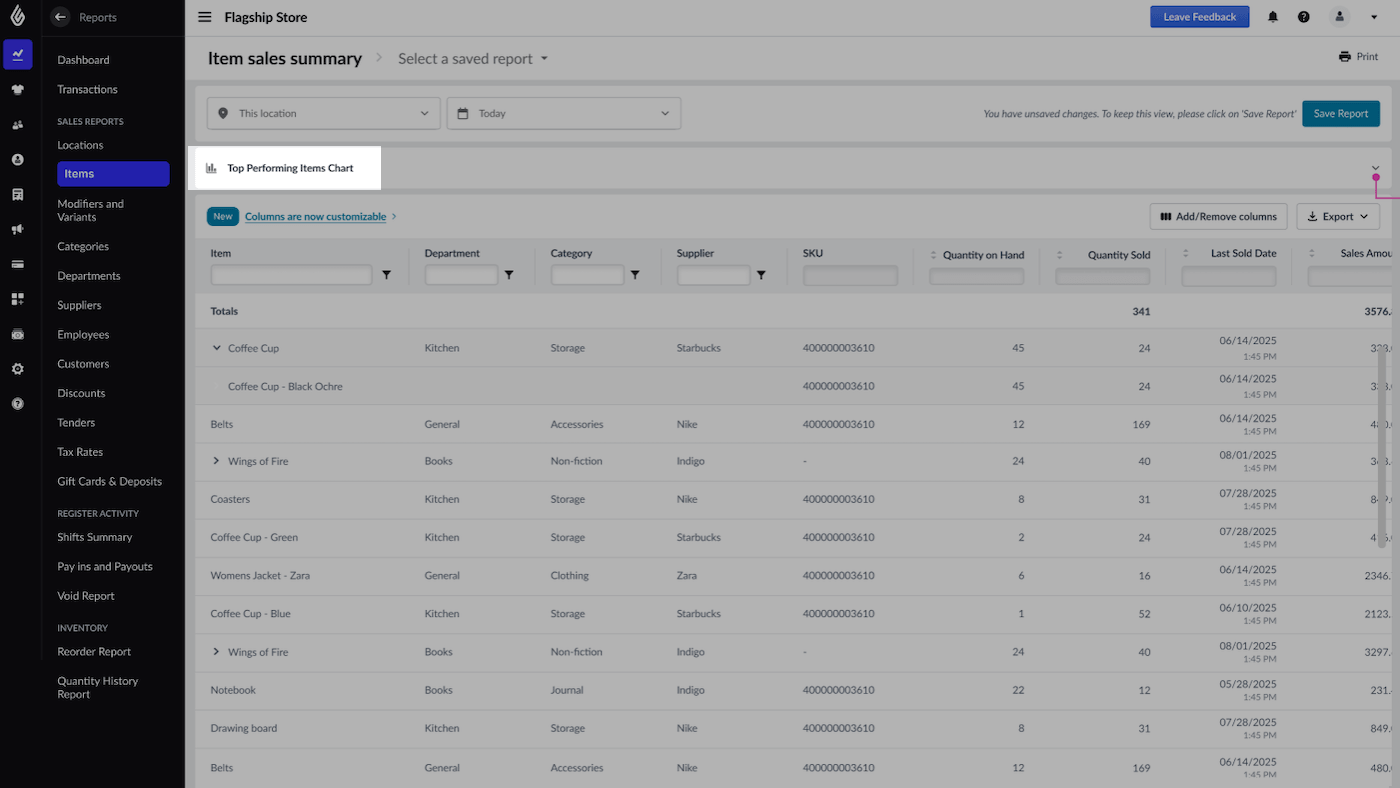The width and height of the screenshot is (1400, 788).
Task: Click the back arrow beside Reports
Action: click(x=60, y=17)
